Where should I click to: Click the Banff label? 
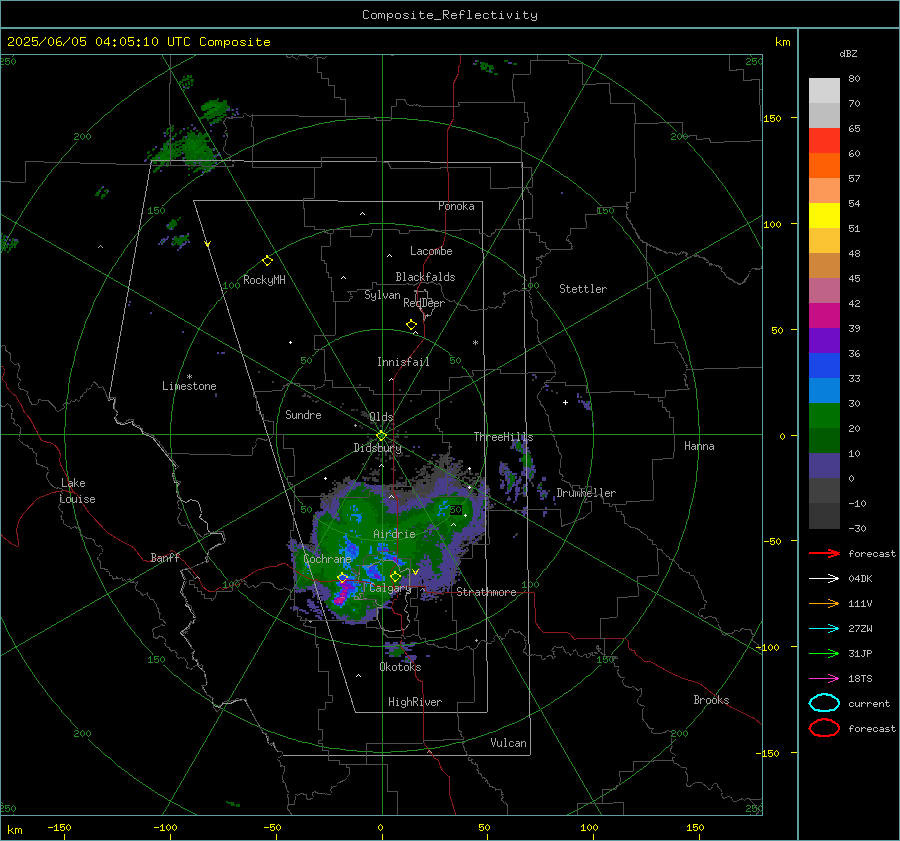[165, 557]
